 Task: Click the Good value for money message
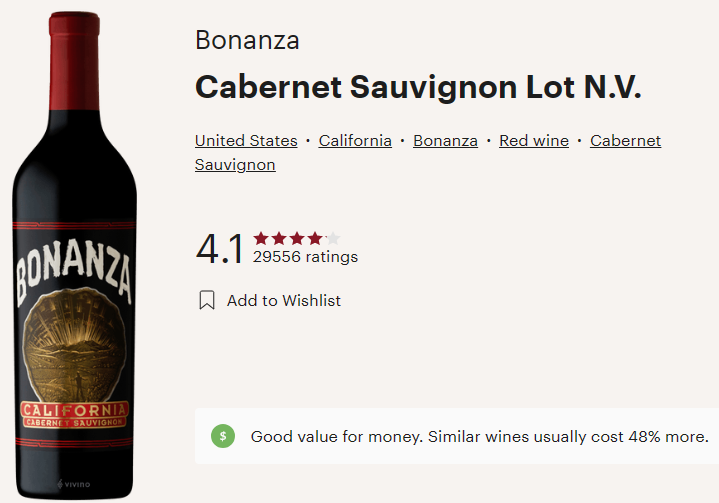(479, 436)
